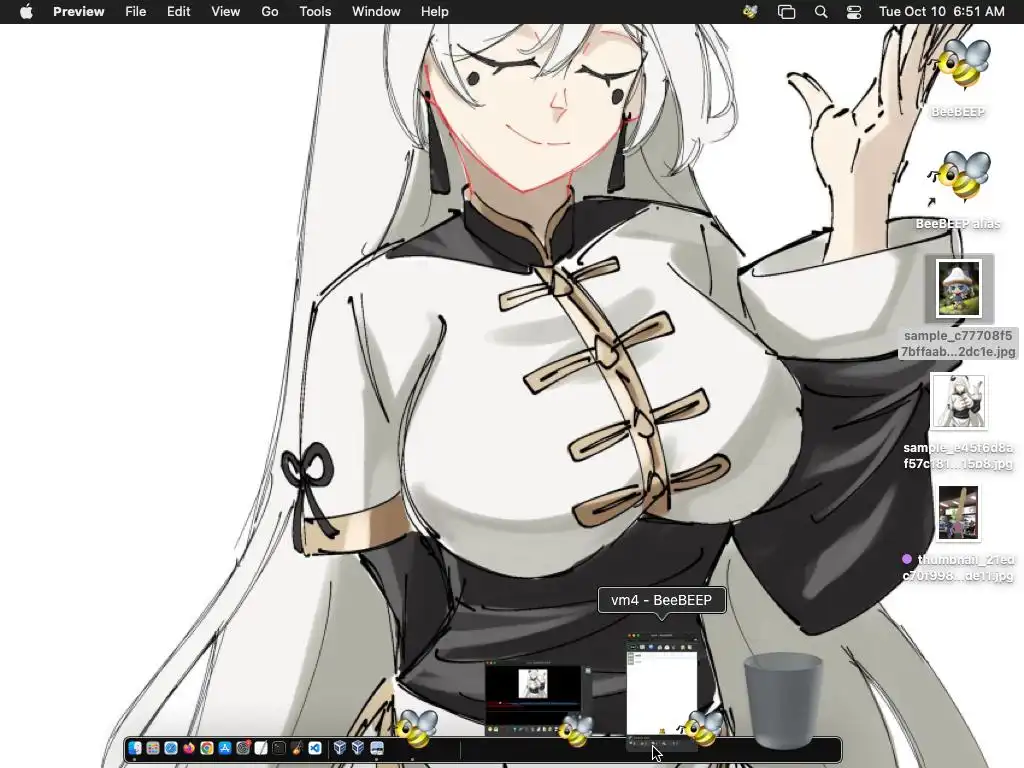Click the BeeBEEP bee icon in menu bar
This screenshot has height=768, width=1024.
[750, 11]
